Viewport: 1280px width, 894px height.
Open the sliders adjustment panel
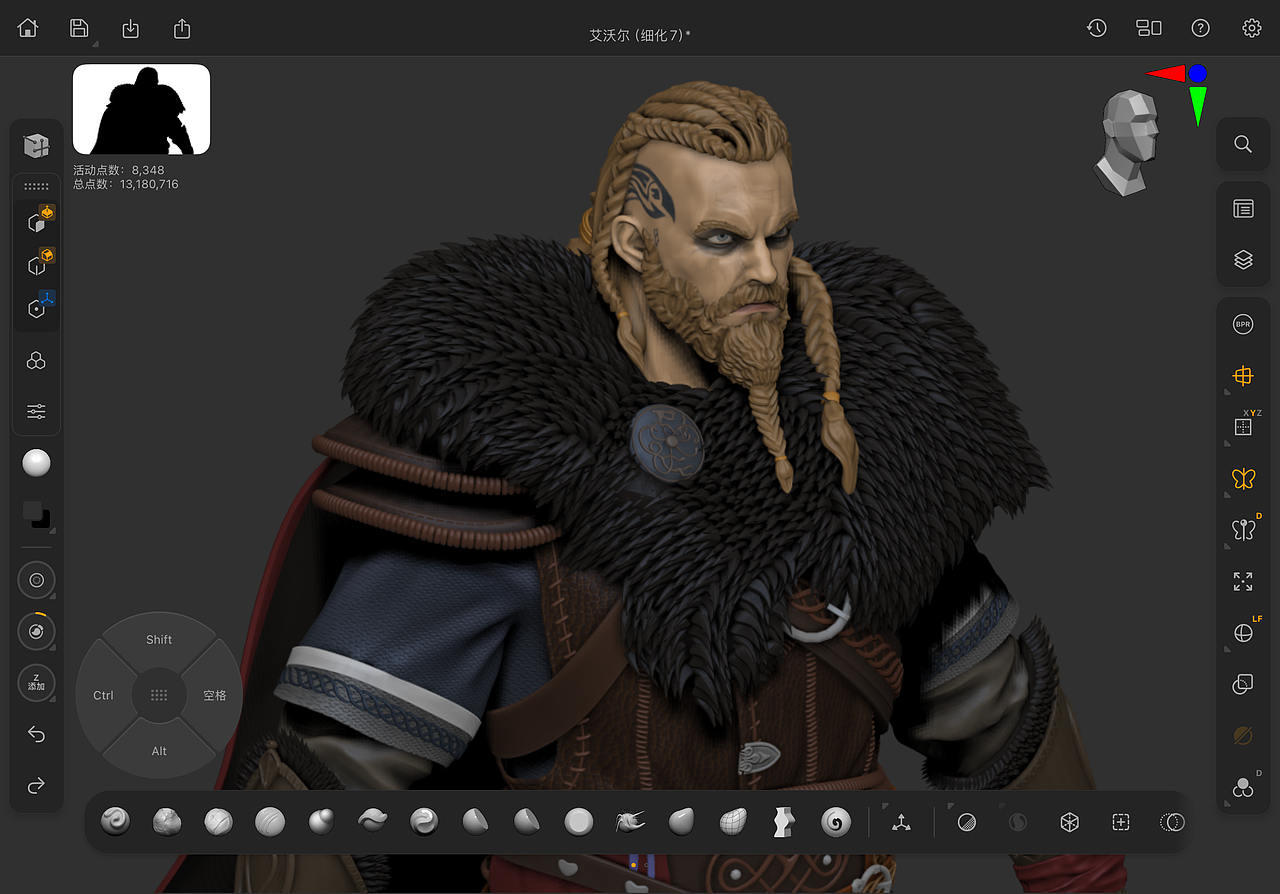pos(36,412)
